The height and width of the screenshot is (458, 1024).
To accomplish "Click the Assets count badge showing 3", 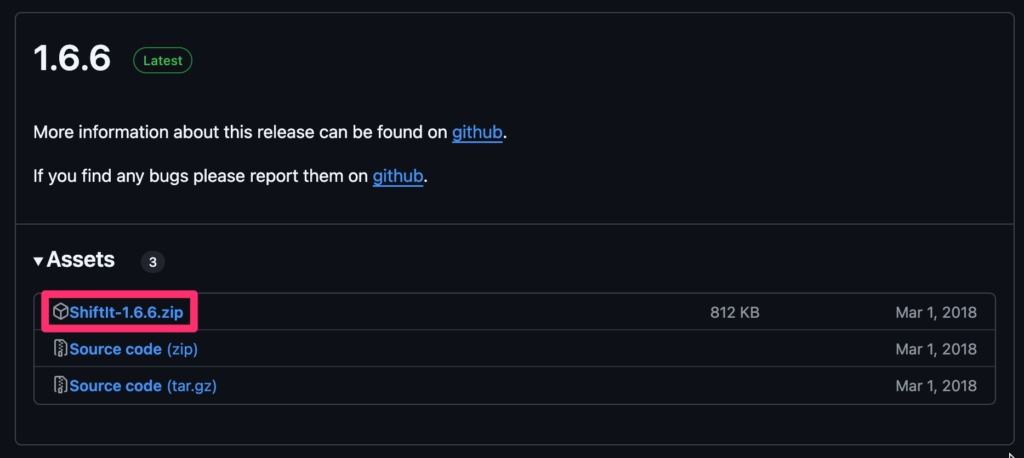I will [153, 262].
